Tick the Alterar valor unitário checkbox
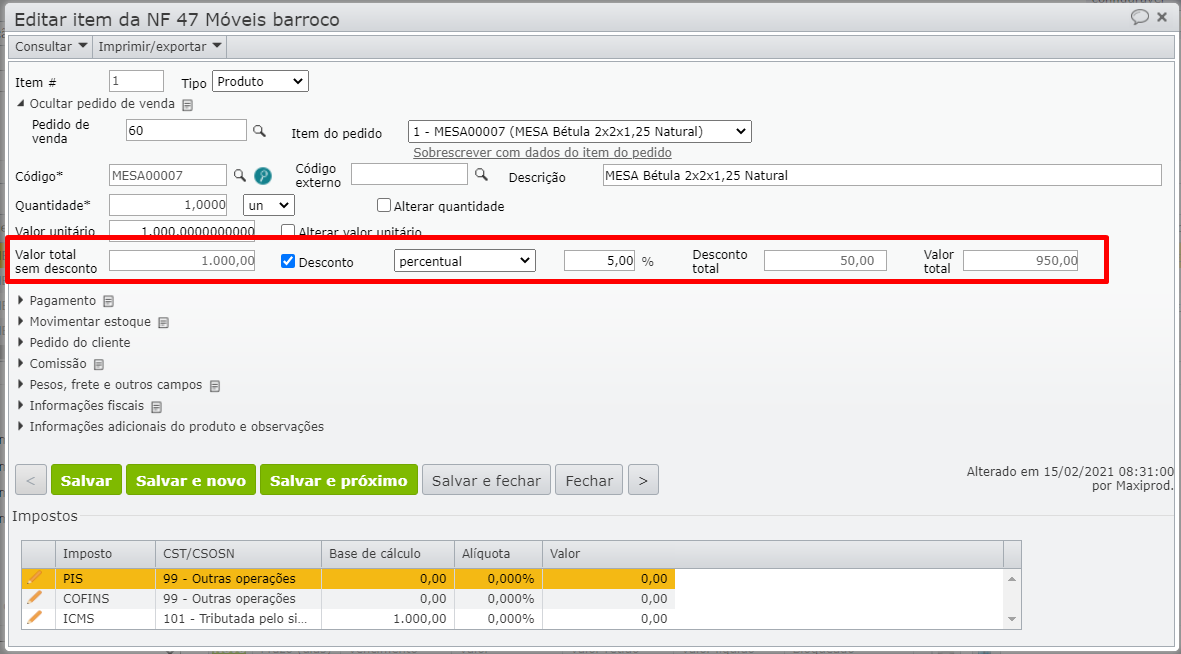The height and width of the screenshot is (654, 1181). click(x=288, y=232)
